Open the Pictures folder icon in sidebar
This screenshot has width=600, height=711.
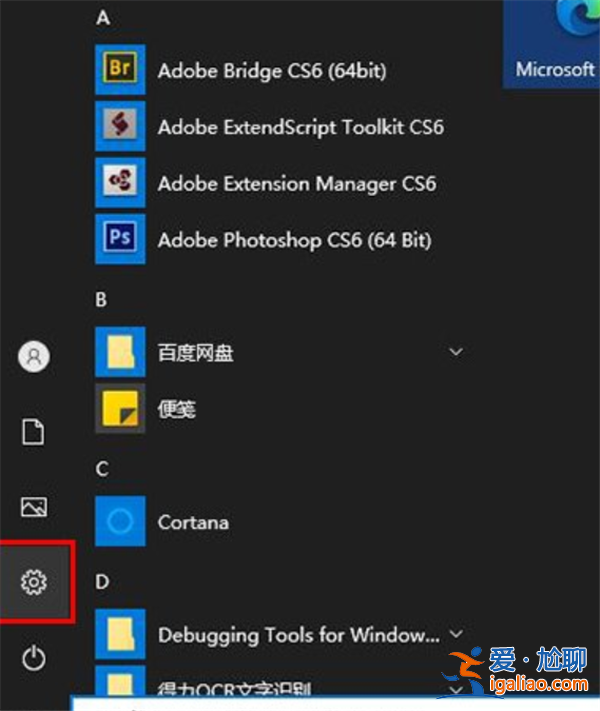34,506
